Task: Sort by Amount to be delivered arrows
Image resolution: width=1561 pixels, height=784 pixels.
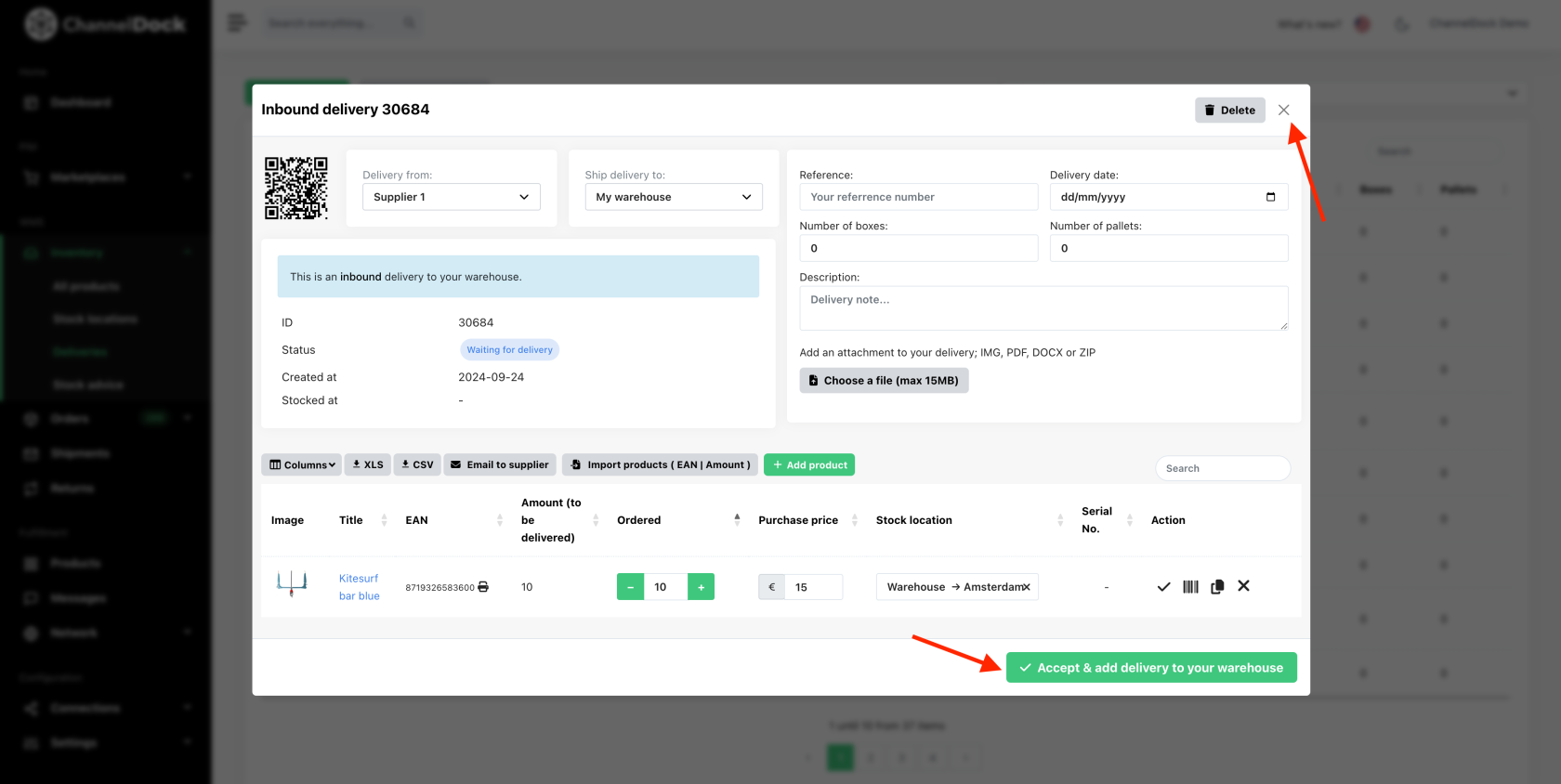Action: click(596, 520)
